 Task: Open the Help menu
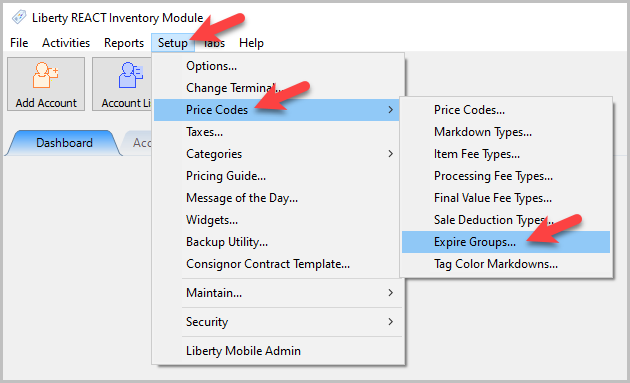point(251,43)
